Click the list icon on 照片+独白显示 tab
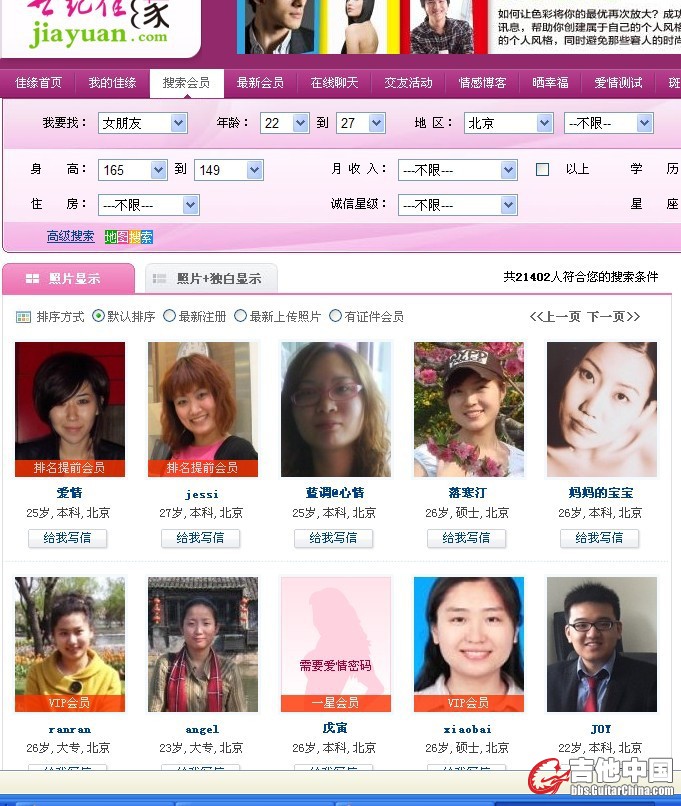This screenshot has height=806, width=681. coord(160,279)
